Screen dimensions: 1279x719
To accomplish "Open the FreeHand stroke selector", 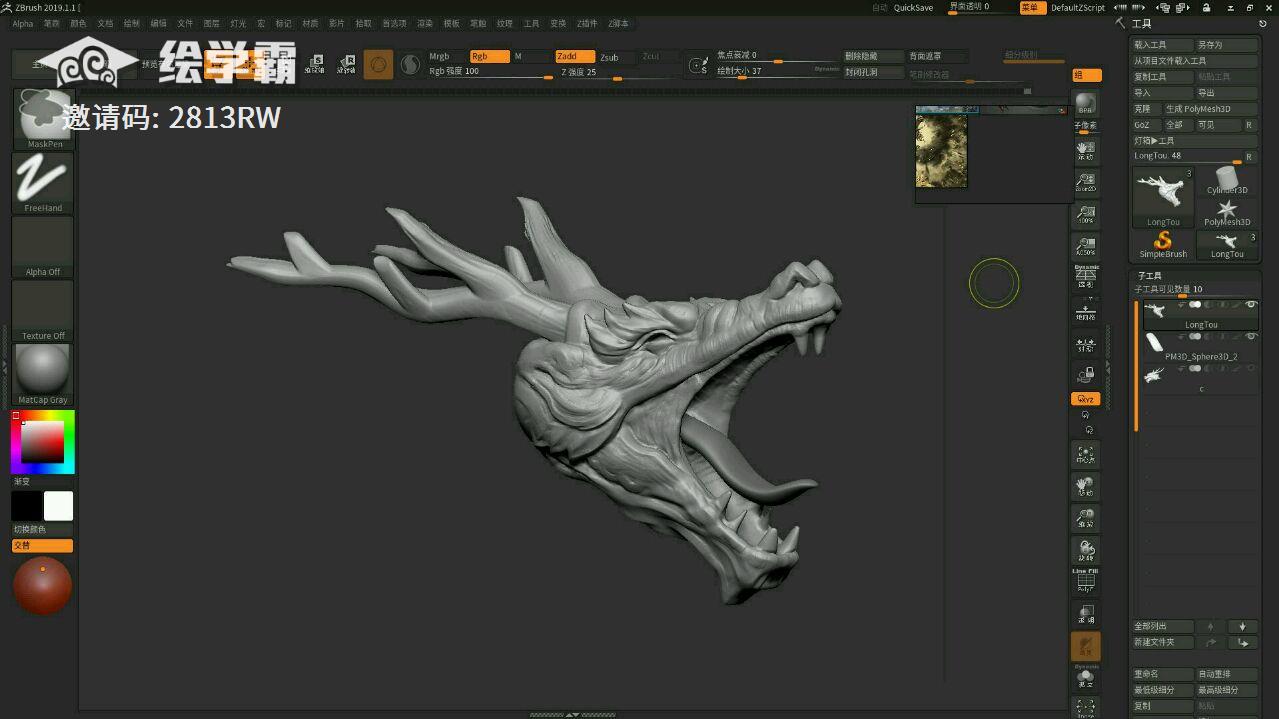I will pos(43,183).
